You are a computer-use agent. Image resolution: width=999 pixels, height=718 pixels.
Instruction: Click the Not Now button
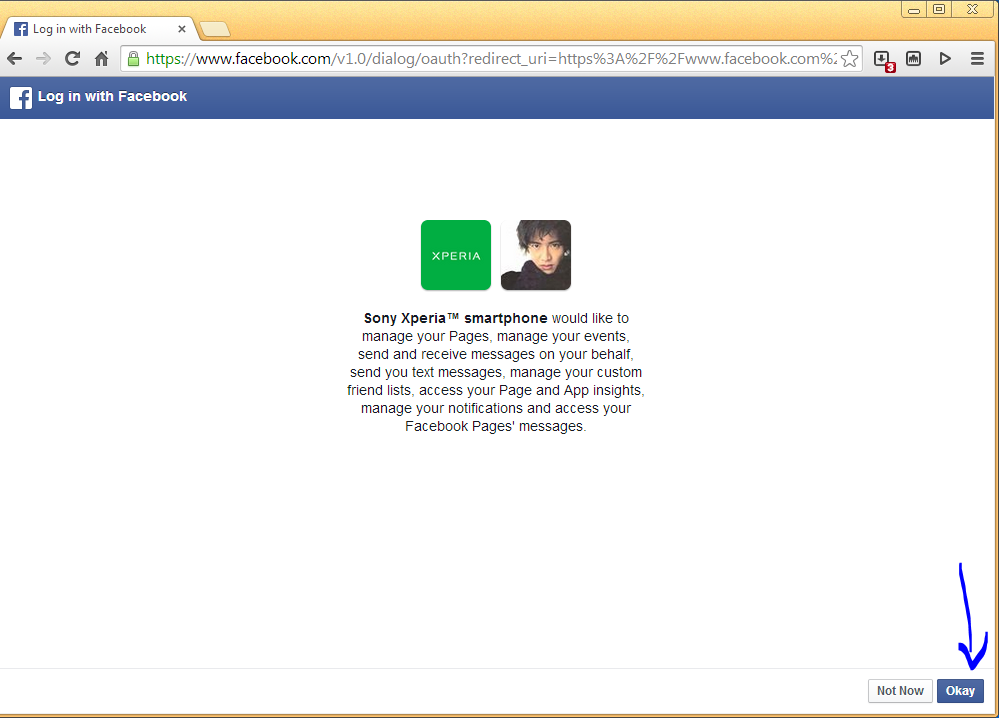[900, 691]
